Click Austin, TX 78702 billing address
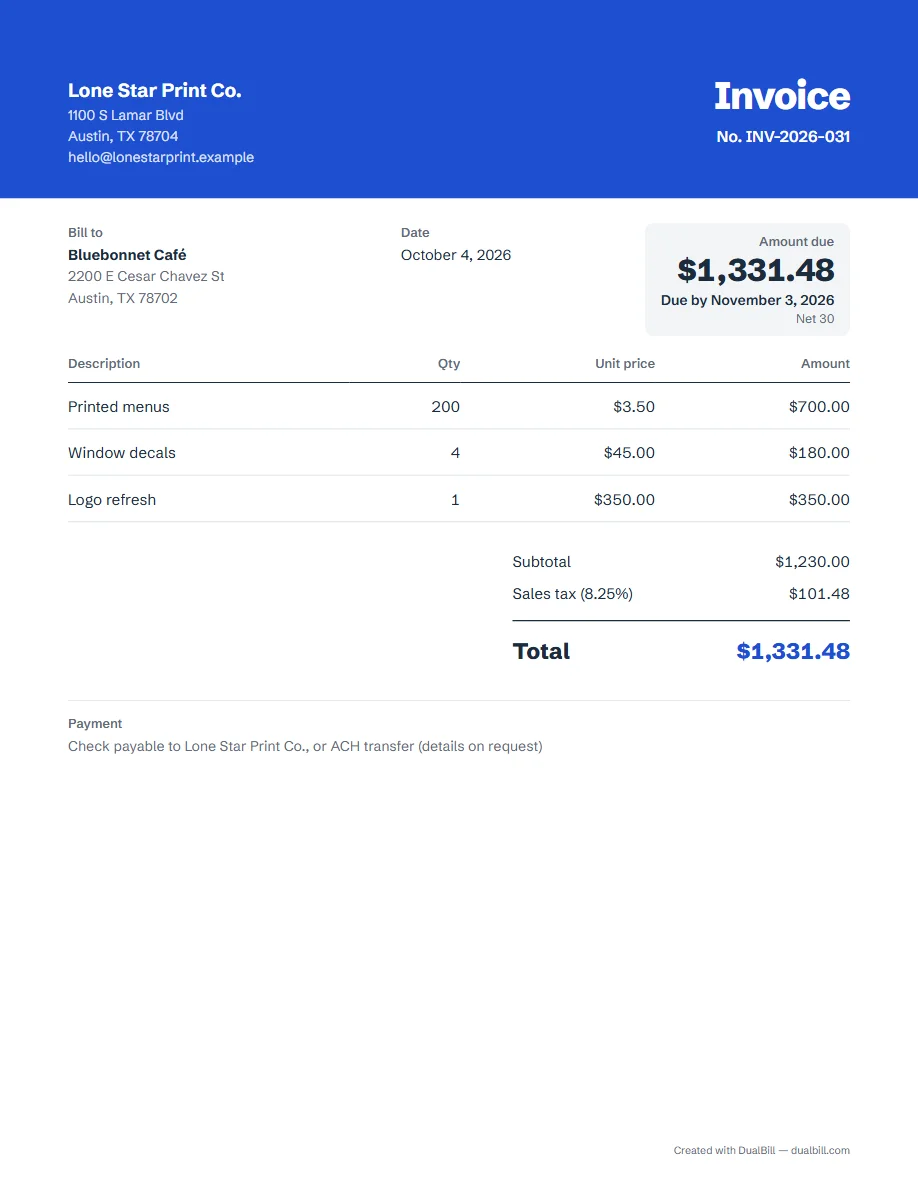The height and width of the screenshot is (1188, 918). 123,299
